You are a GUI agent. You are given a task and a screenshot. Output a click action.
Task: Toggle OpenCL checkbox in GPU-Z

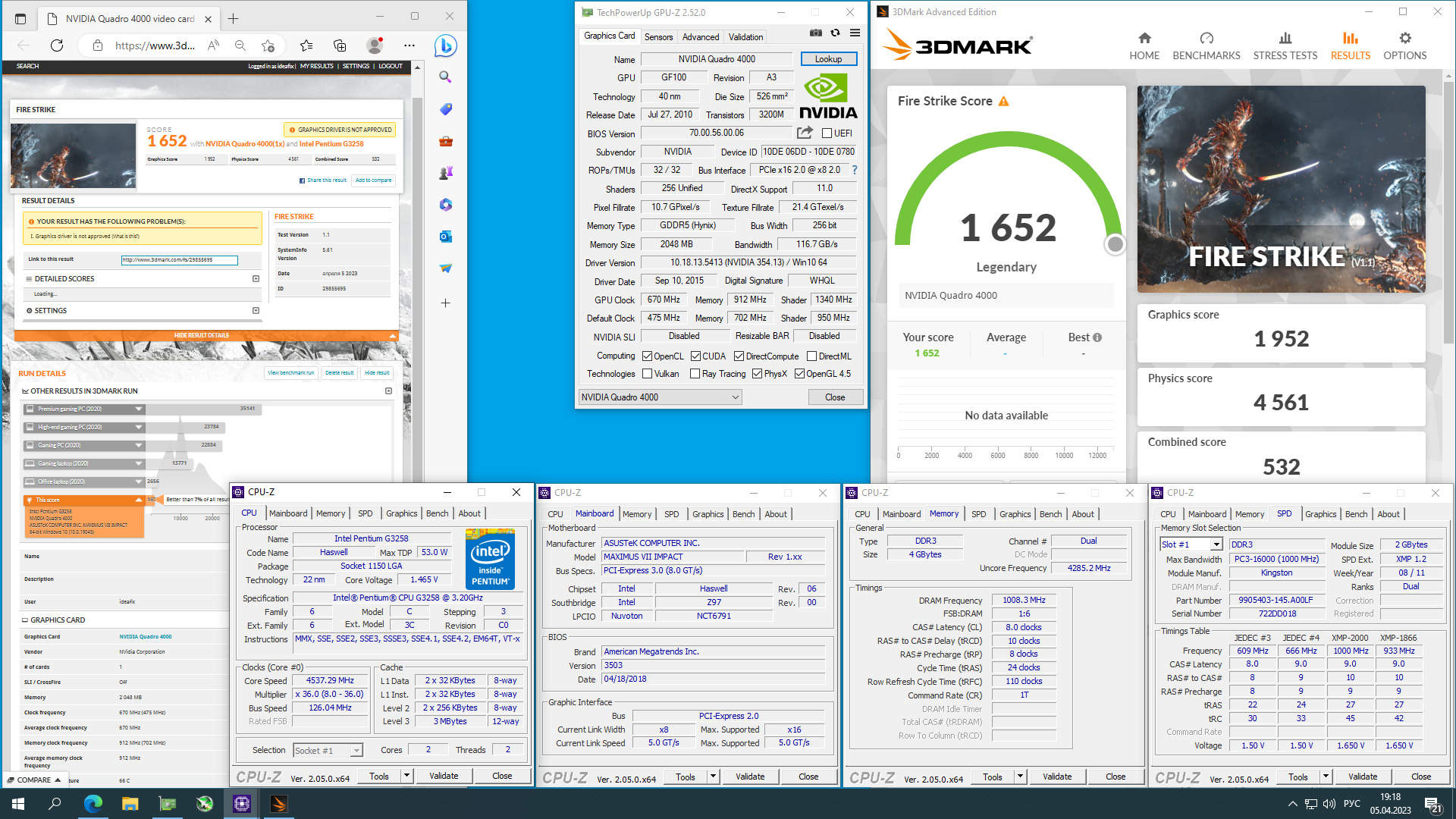[647, 356]
